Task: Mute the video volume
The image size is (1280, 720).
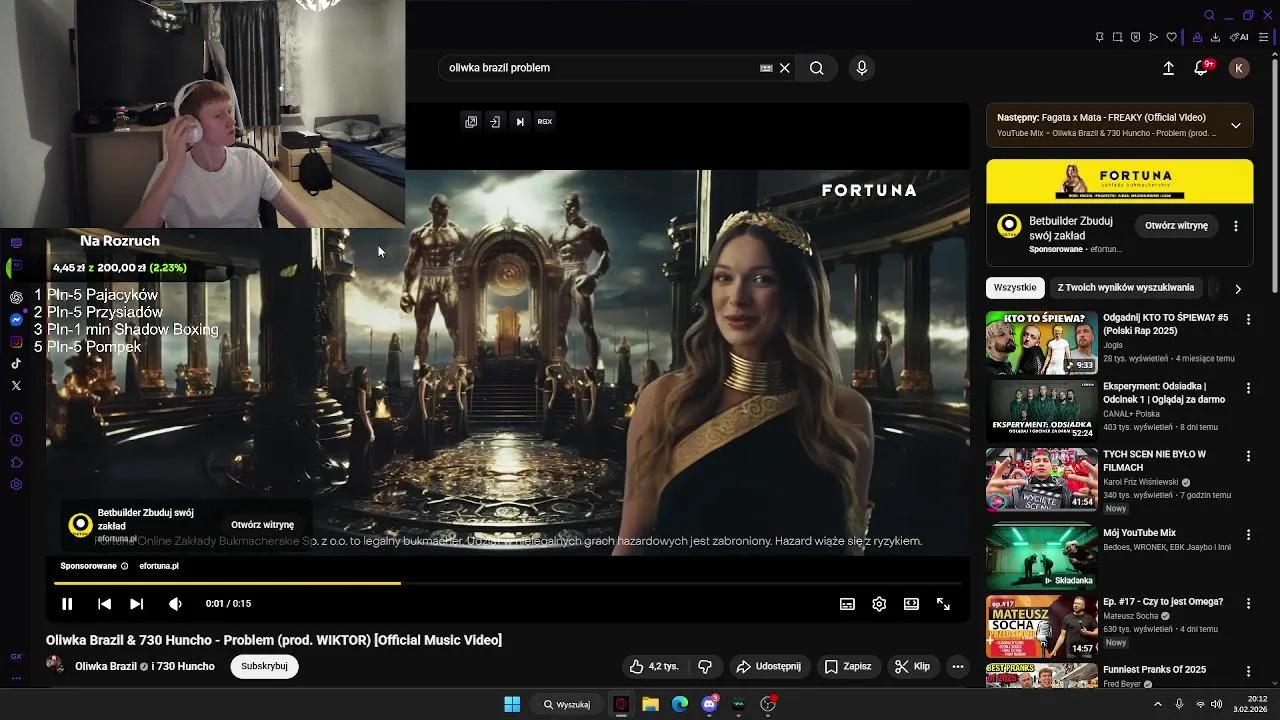Action: pos(175,604)
